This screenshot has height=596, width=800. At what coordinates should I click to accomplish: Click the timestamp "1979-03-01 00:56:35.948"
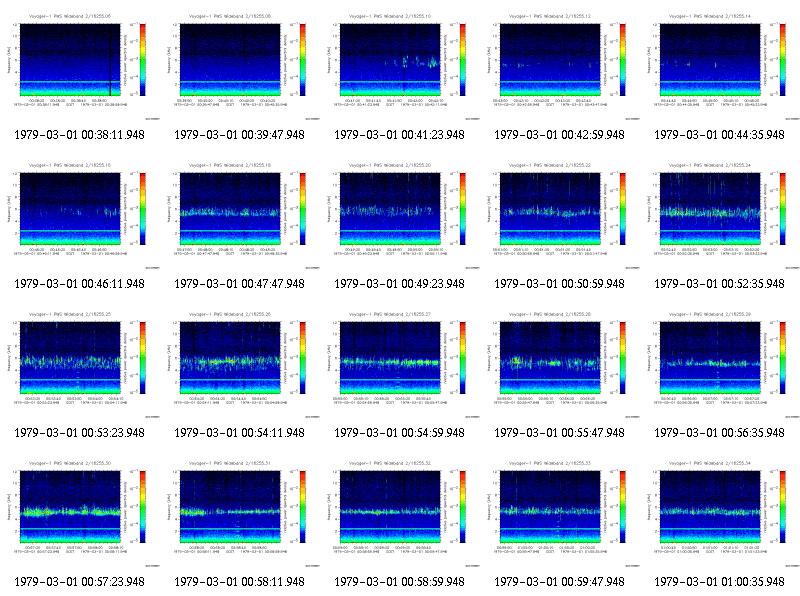click(719, 433)
